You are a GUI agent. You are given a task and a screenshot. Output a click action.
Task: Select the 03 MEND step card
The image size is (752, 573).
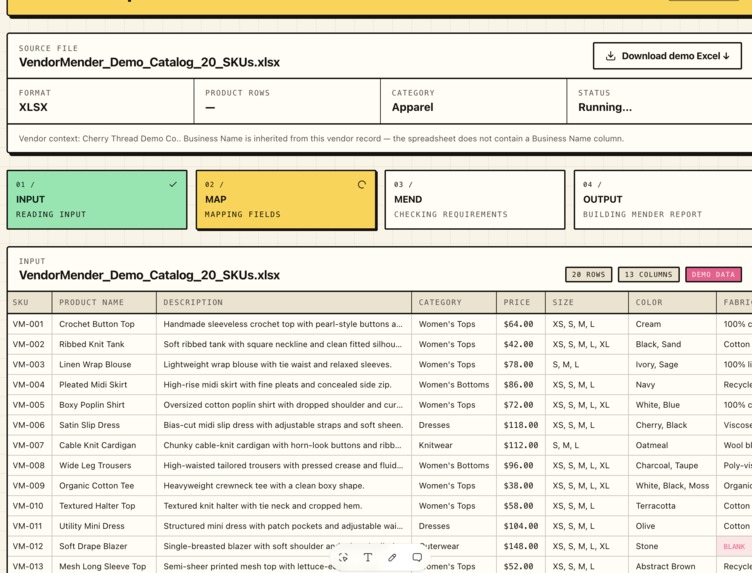pyautogui.click(x=475, y=199)
